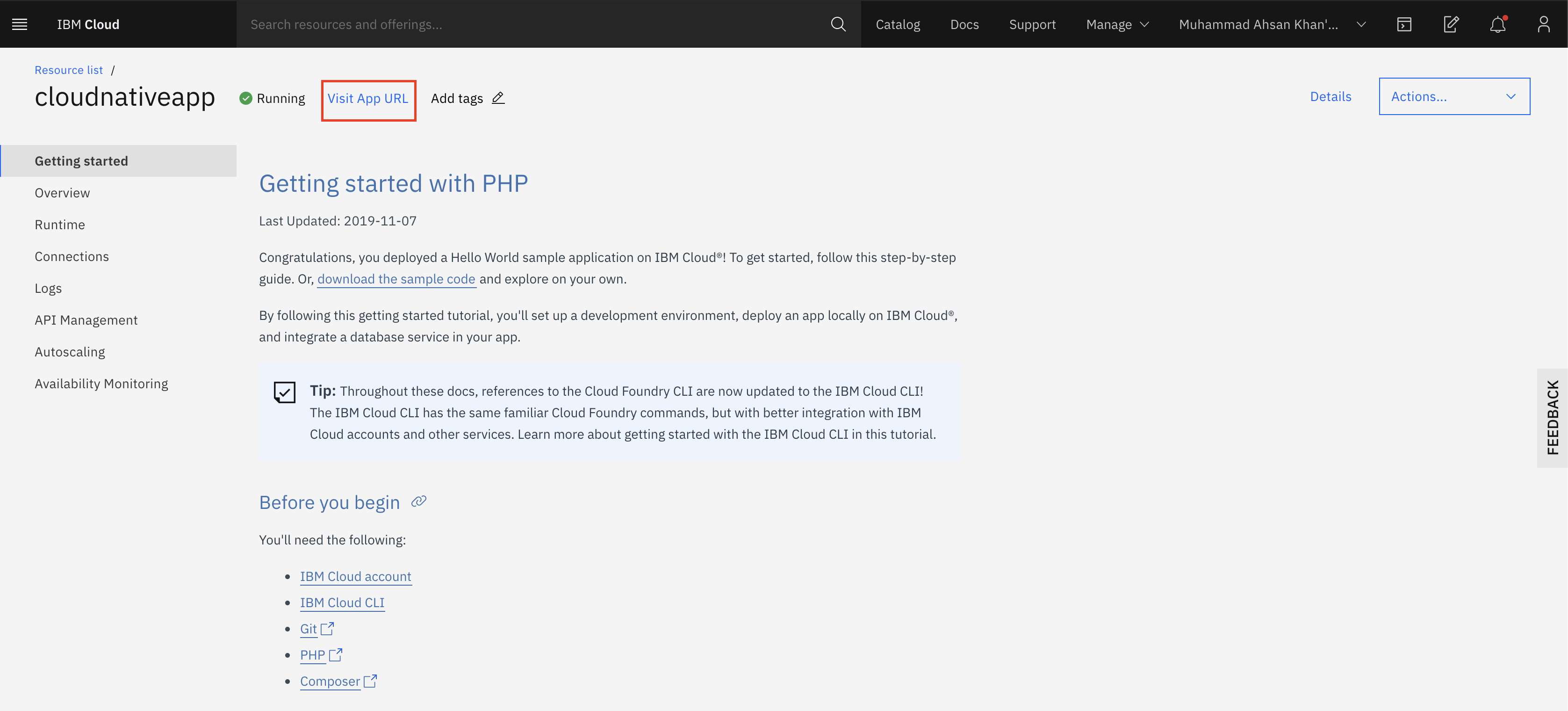Click the pencil icon beside Add tags
This screenshot has height=711, width=1568.
(498, 98)
